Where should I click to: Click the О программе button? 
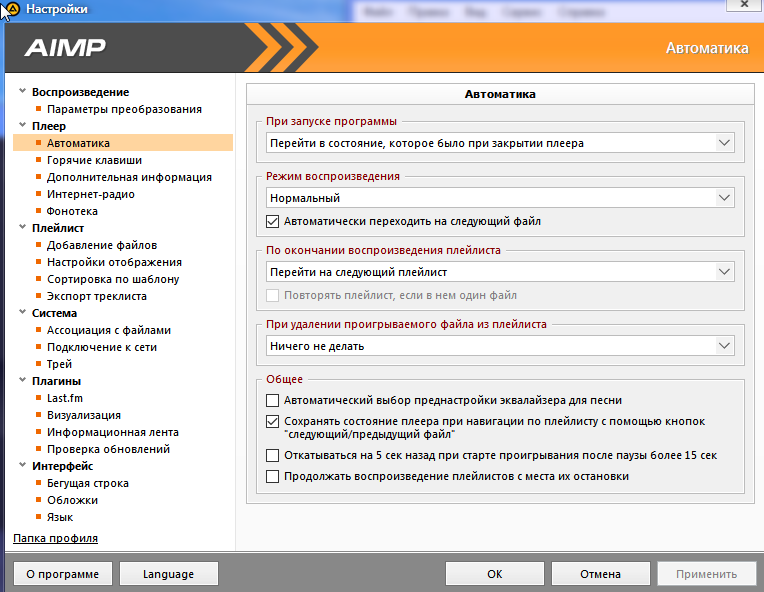click(63, 574)
